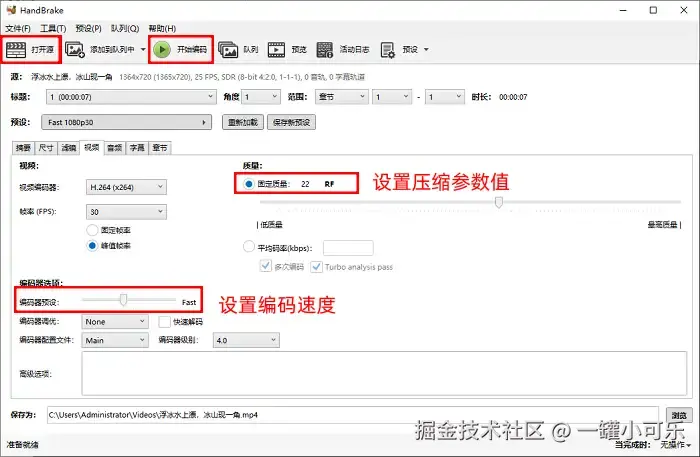Click the 浏览 (Browse) button
This screenshot has width=700, height=457.
(x=679, y=415)
